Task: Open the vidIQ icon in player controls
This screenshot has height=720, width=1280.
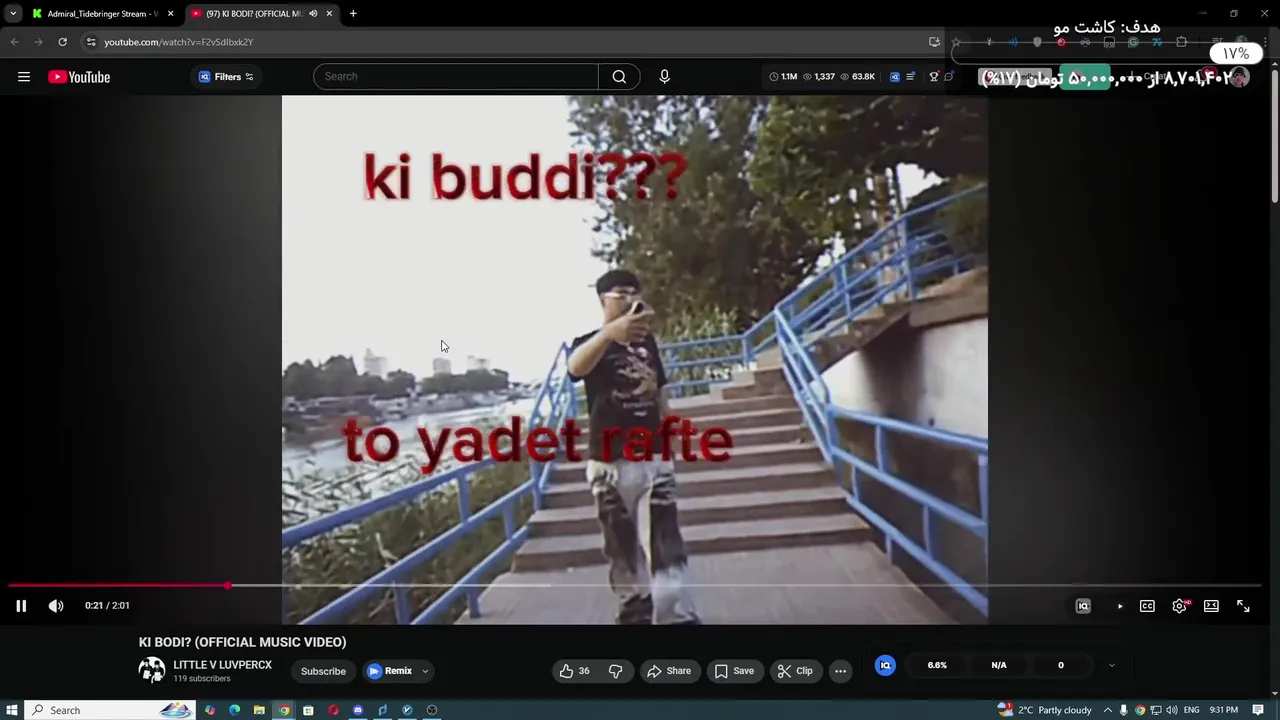Action: (1083, 606)
